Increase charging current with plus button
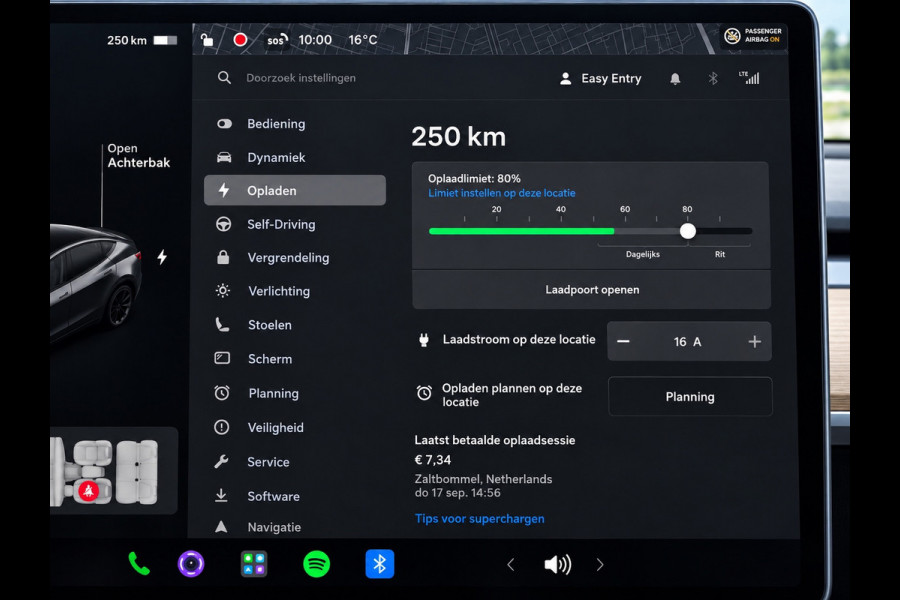Viewport: 900px width, 600px height. [x=754, y=342]
